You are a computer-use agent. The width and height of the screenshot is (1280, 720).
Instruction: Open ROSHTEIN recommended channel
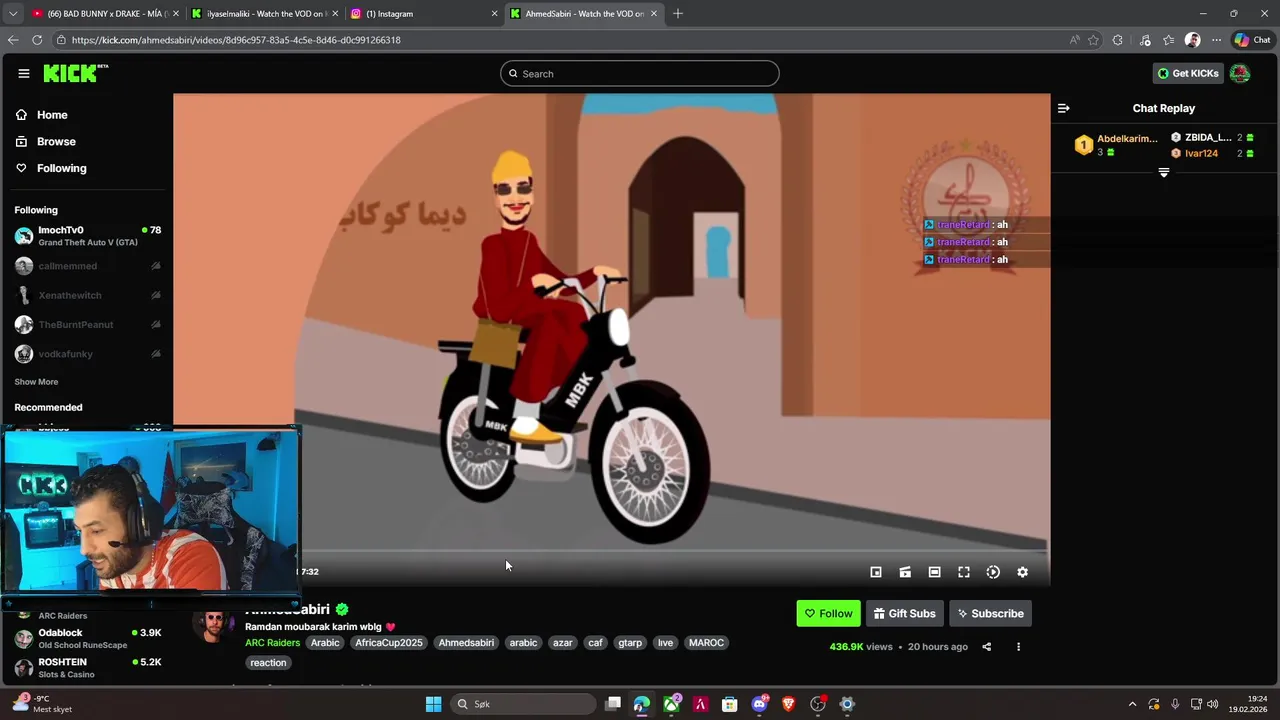87,667
